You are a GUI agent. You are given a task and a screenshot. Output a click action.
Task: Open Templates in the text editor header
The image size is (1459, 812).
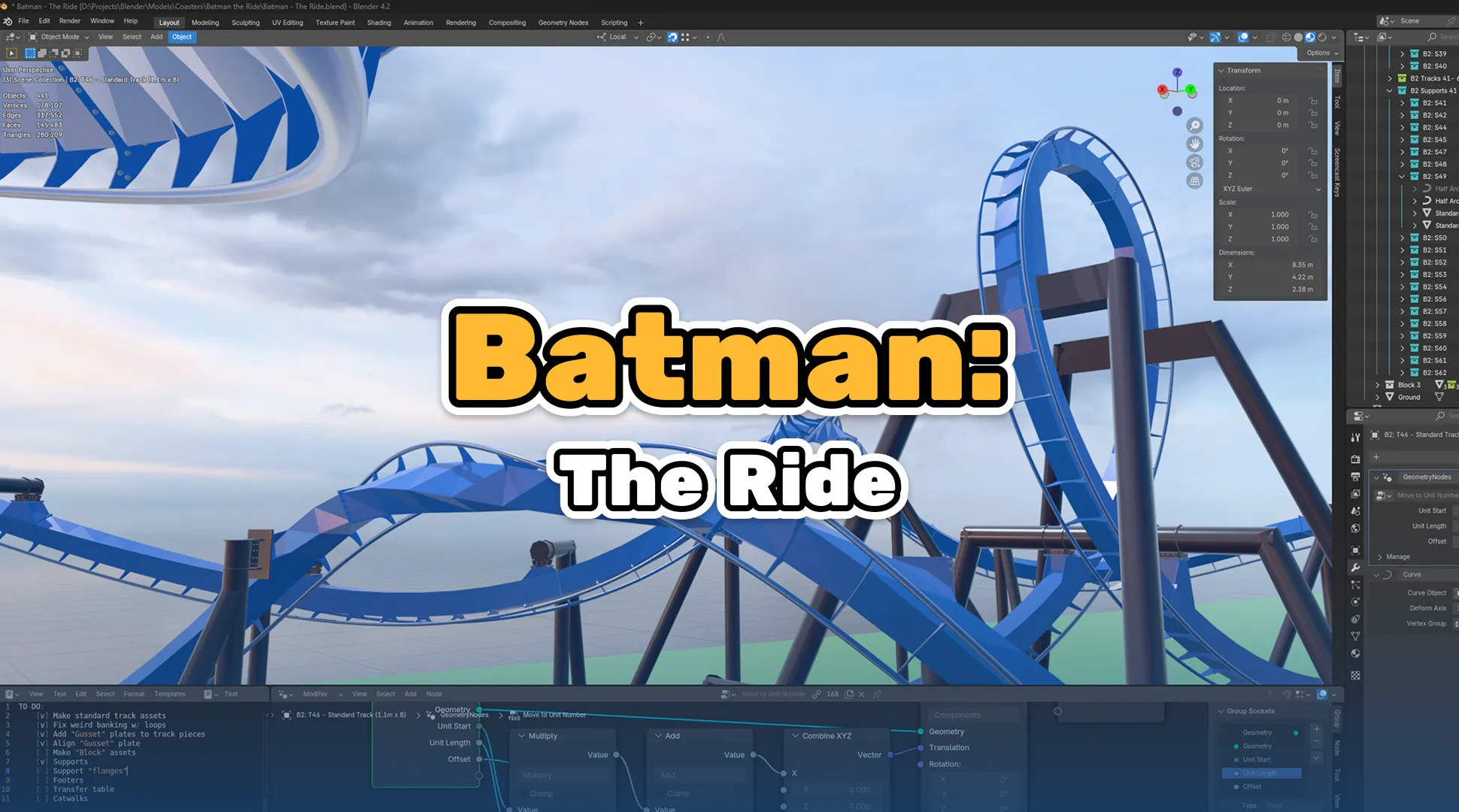click(169, 694)
